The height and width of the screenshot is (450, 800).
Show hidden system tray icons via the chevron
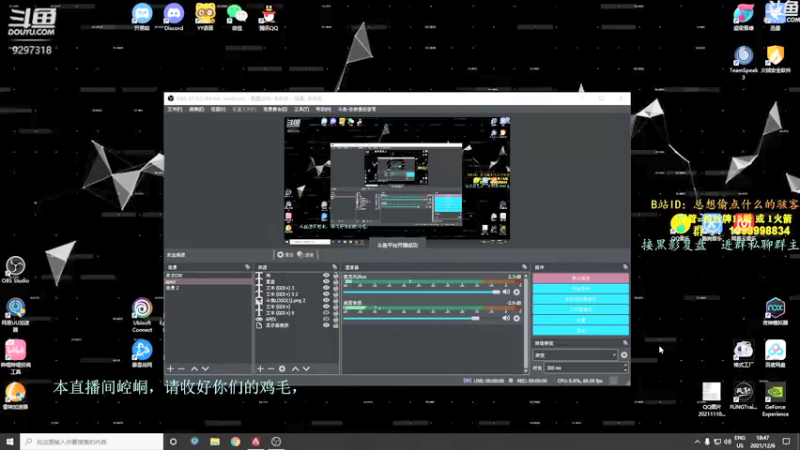click(x=697, y=441)
